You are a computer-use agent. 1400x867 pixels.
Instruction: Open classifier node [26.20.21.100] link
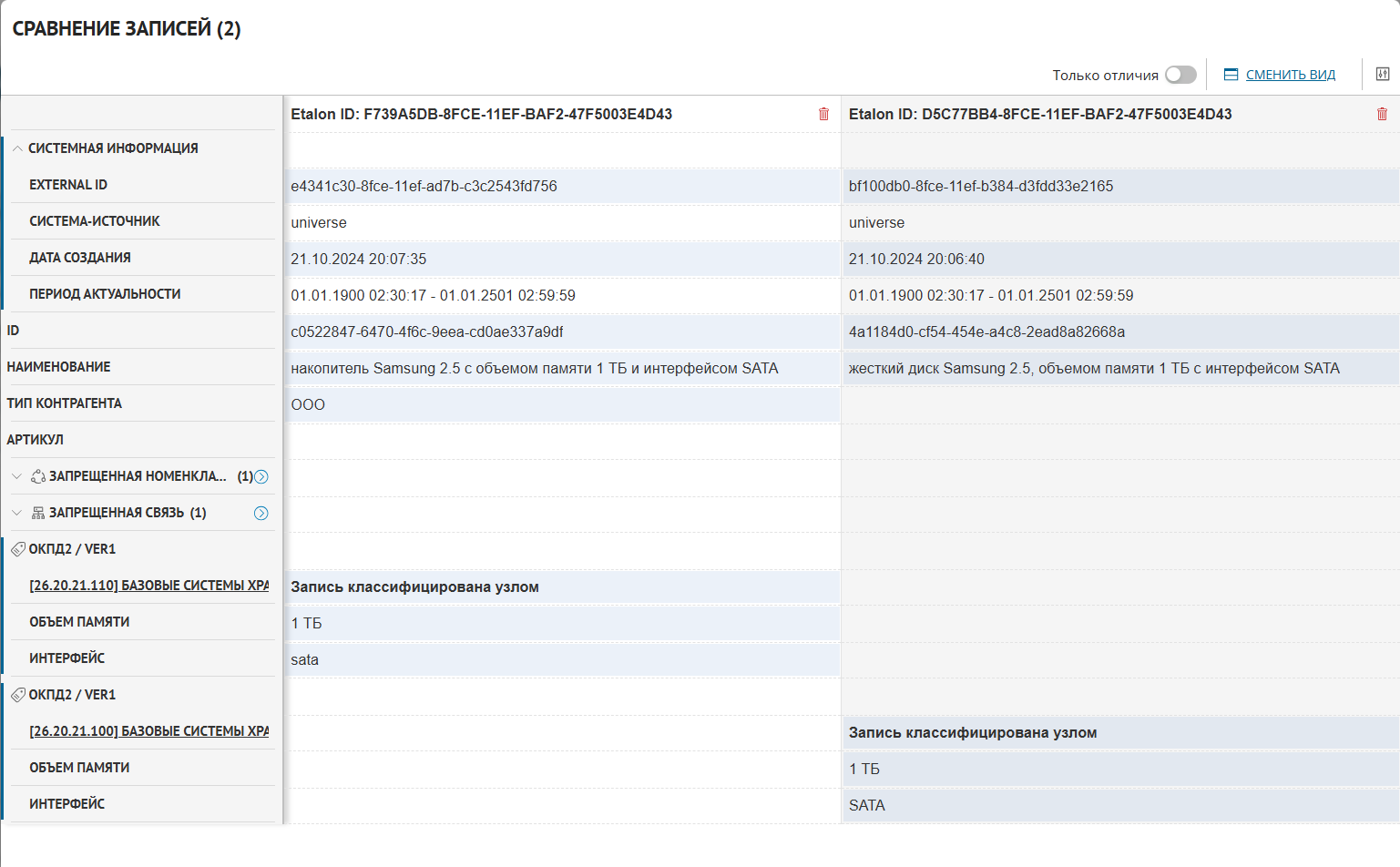pyautogui.click(x=148, y=731)
